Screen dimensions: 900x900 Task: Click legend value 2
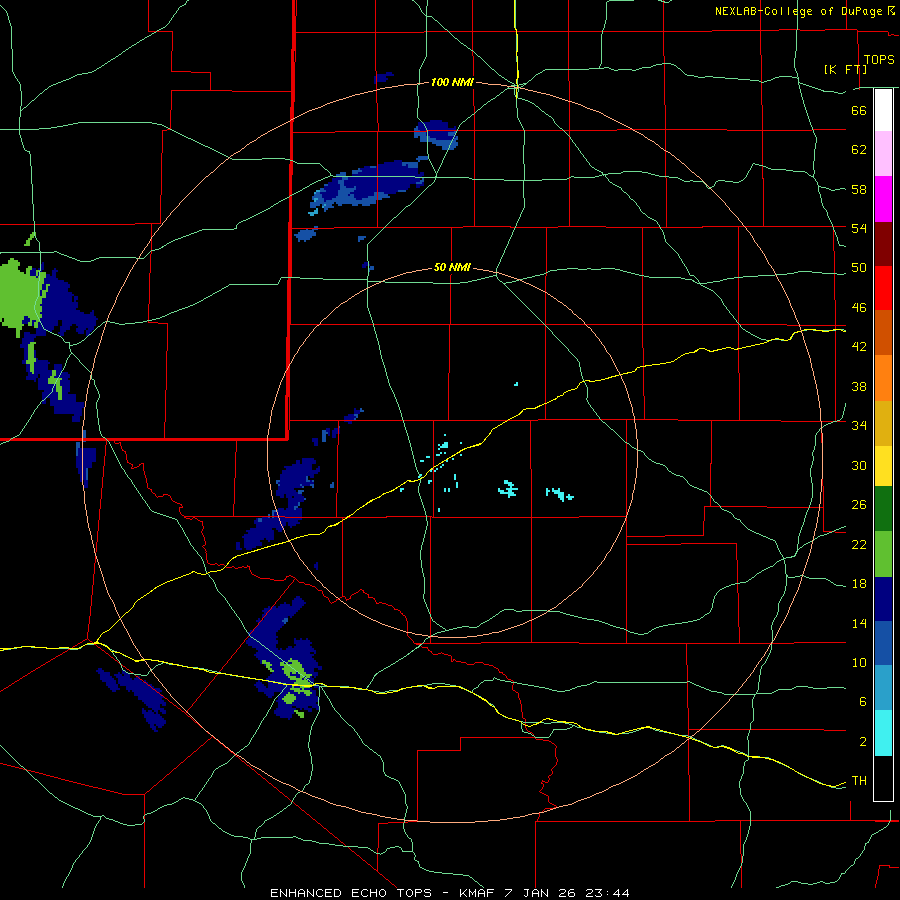pyautogui.click(x=862, y=741)
